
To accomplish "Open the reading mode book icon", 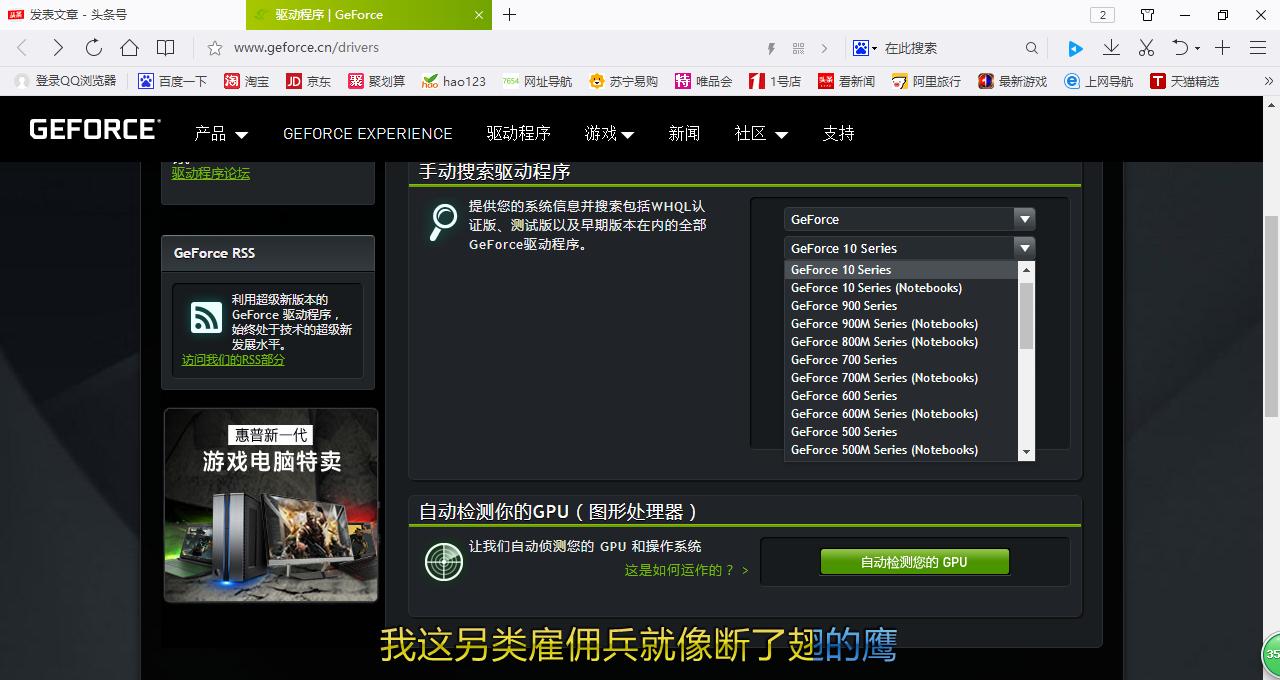I will [166, 48].
